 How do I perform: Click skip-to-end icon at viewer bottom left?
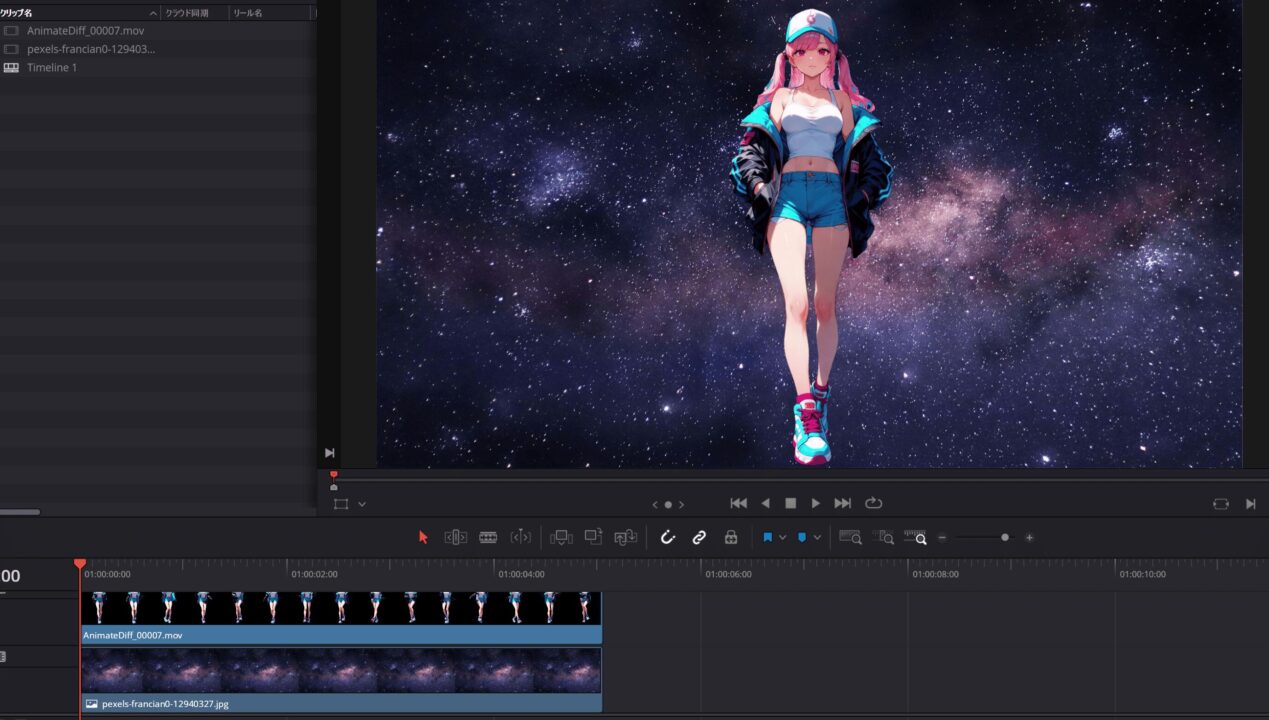(330, 453)
